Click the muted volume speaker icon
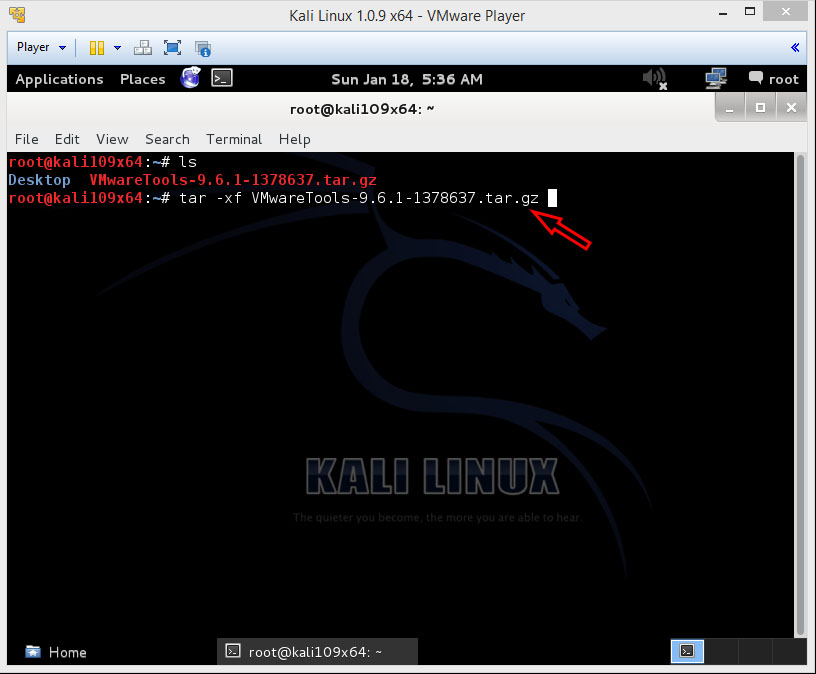The height and width of the screenshot is (674, 816). [x=654, y=78]
